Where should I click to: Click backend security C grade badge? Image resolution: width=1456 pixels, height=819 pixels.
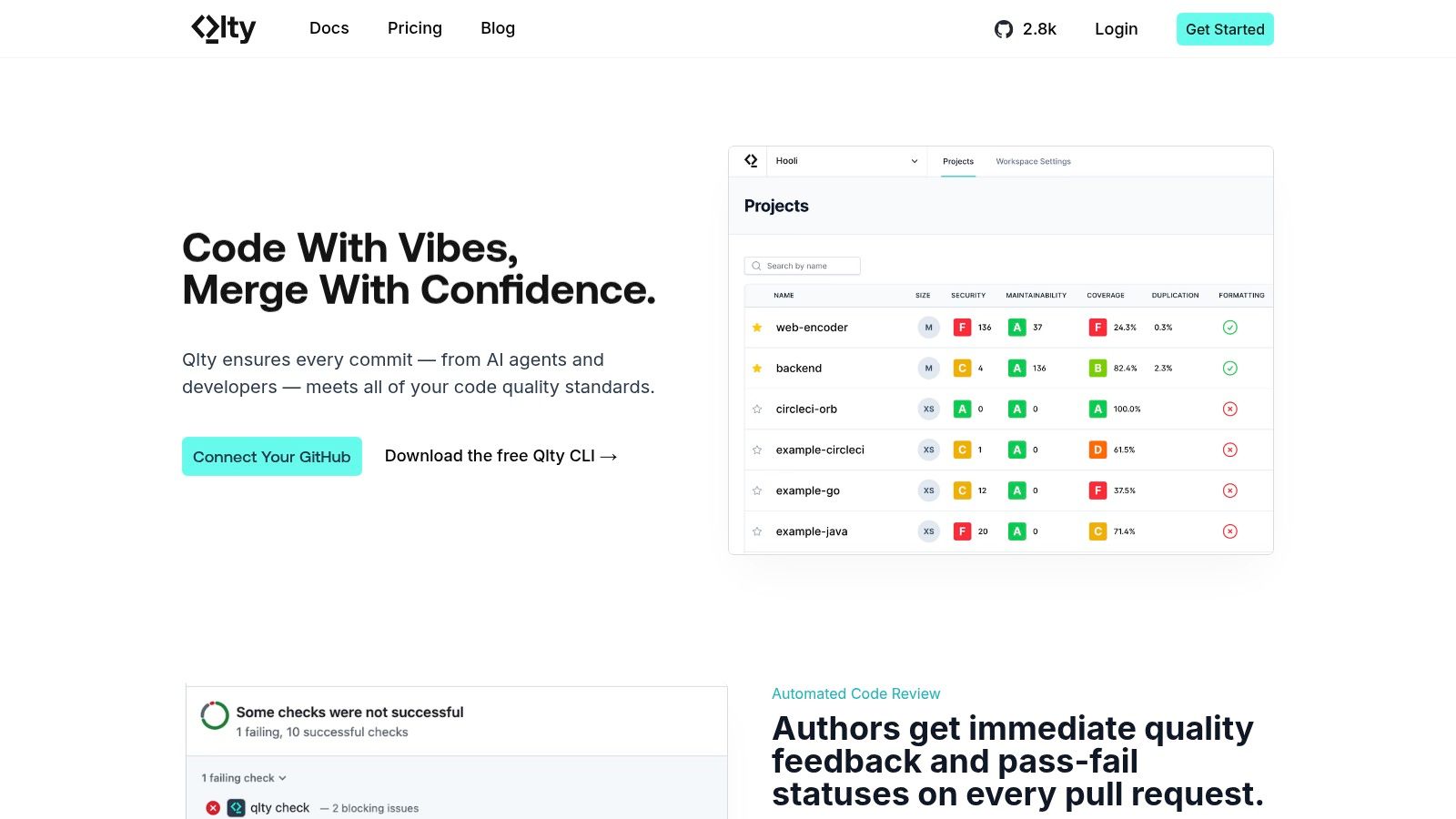pyautogui.click(x=962, y=369)
